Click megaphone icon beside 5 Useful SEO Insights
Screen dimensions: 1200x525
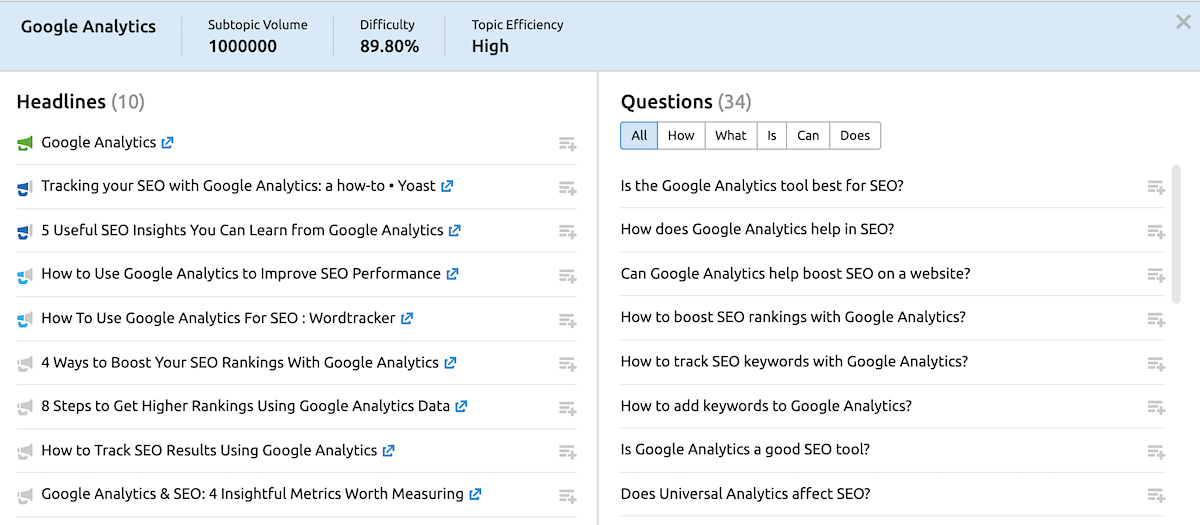25,231
